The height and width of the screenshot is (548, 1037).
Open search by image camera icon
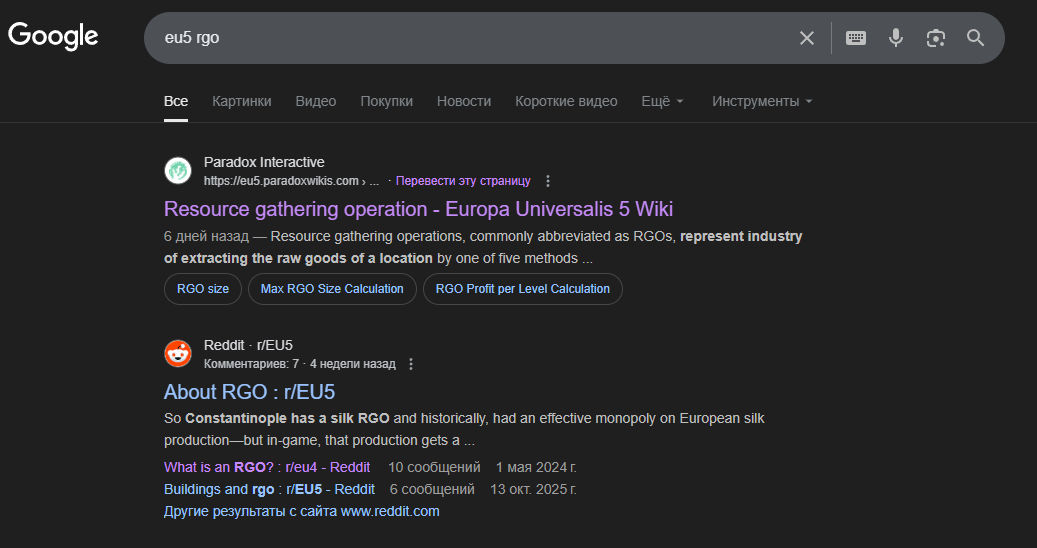pyautogui.click(x=935, y=38)
